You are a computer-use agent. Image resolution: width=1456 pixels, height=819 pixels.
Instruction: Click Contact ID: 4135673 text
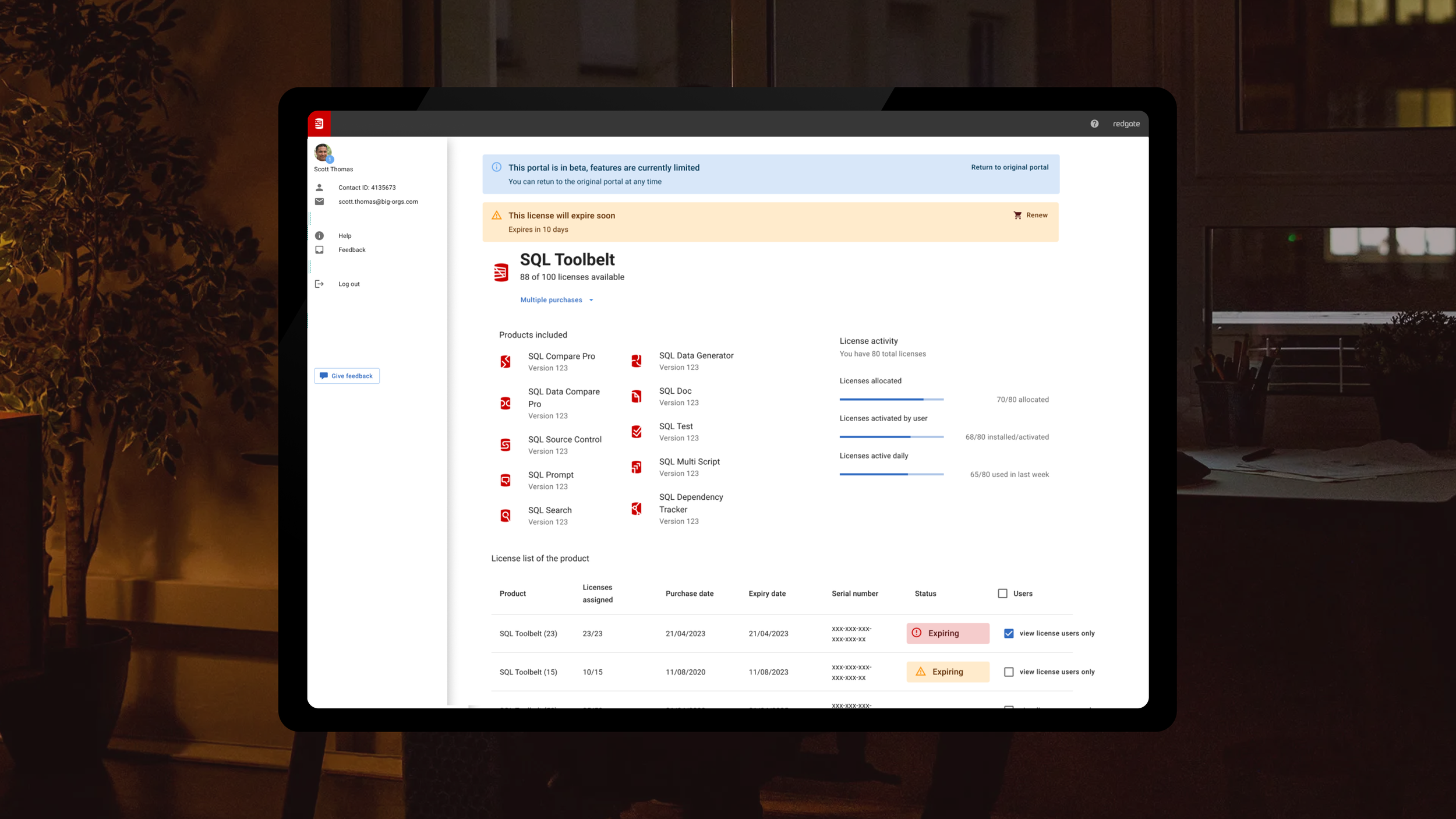(x=367, y=188)
